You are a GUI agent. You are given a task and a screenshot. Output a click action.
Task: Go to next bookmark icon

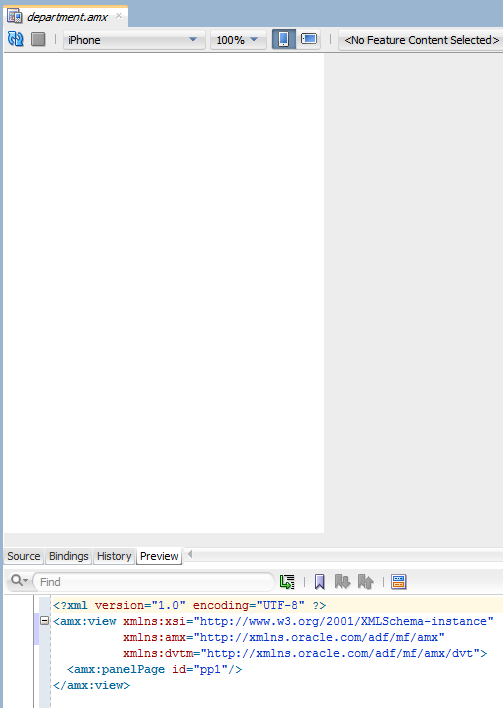click(342, 582)
